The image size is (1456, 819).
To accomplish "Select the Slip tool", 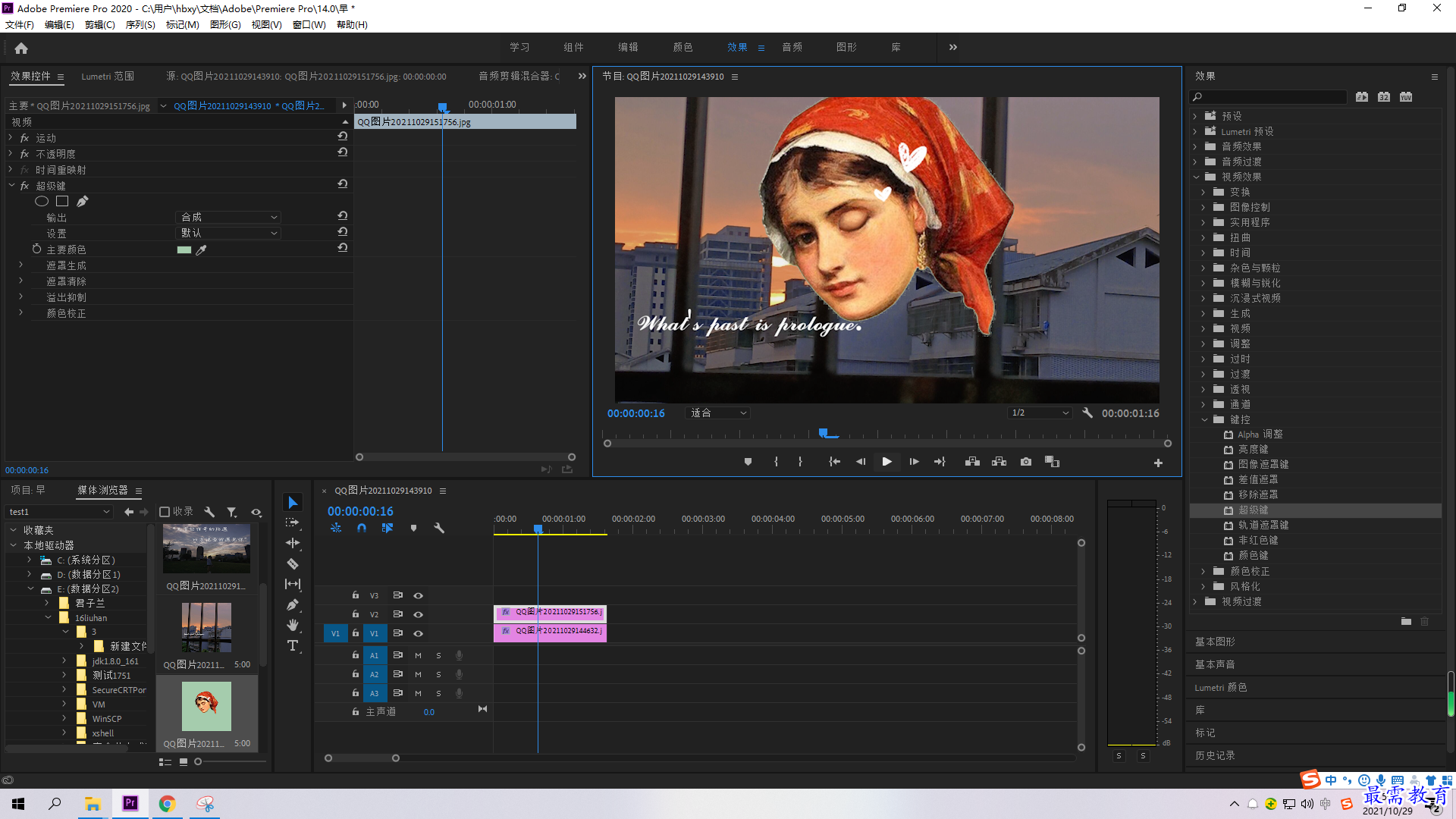I will click(293, 584).
